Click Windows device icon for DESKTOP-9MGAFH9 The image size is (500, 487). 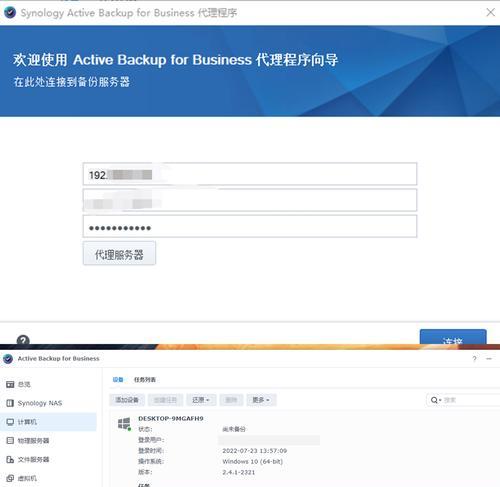coord(124,424)
